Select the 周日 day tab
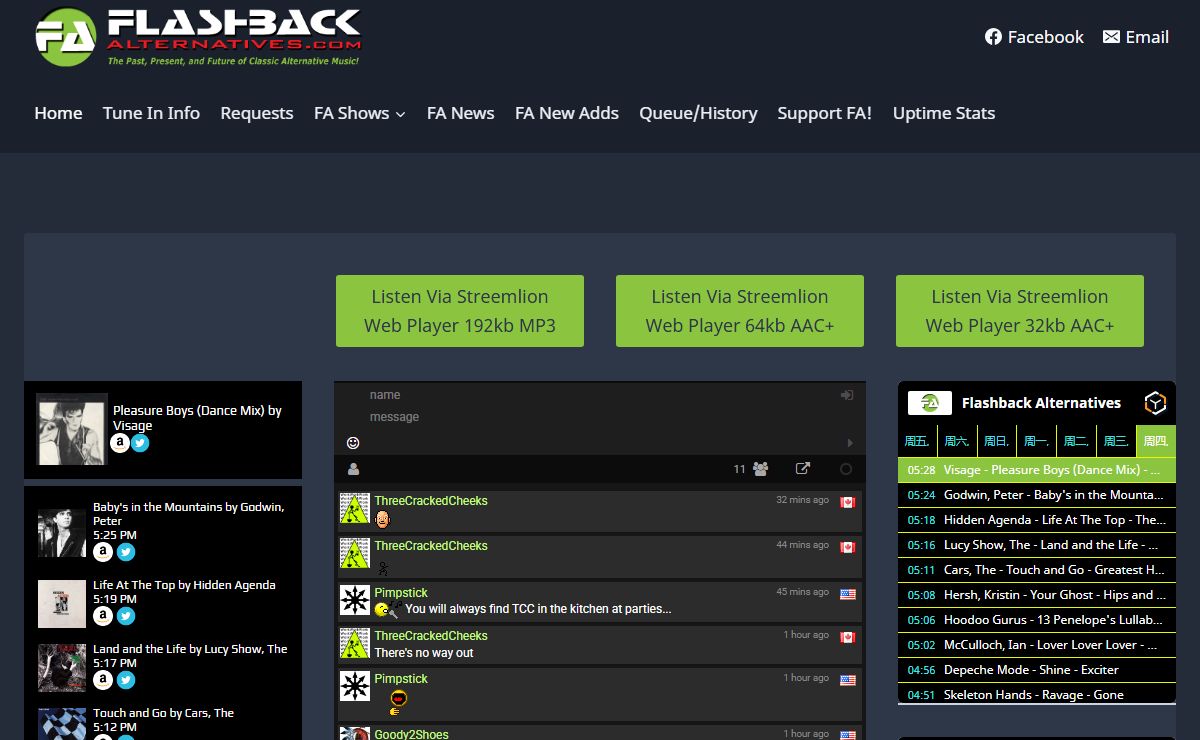This screenshot has height=740, width=1200. [x=997, y=441]
